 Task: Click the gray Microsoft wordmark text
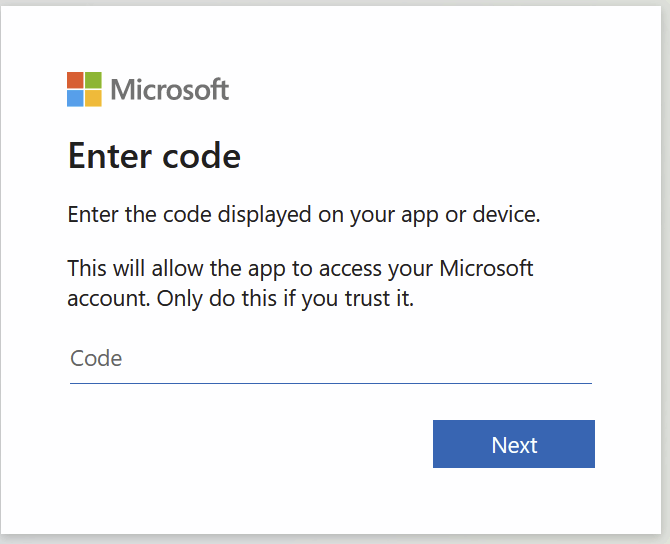pyautogui.click(x=170, y=90)
